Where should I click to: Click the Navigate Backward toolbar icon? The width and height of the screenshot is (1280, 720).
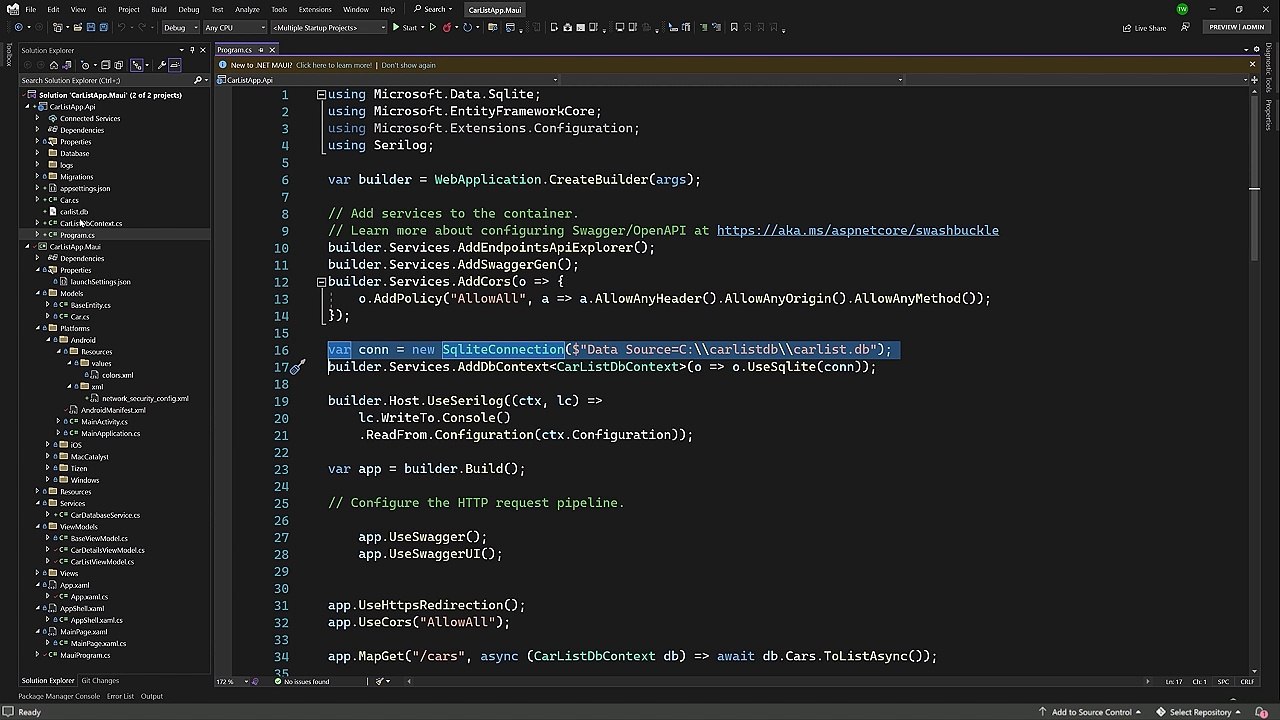[x=19, y=27]
